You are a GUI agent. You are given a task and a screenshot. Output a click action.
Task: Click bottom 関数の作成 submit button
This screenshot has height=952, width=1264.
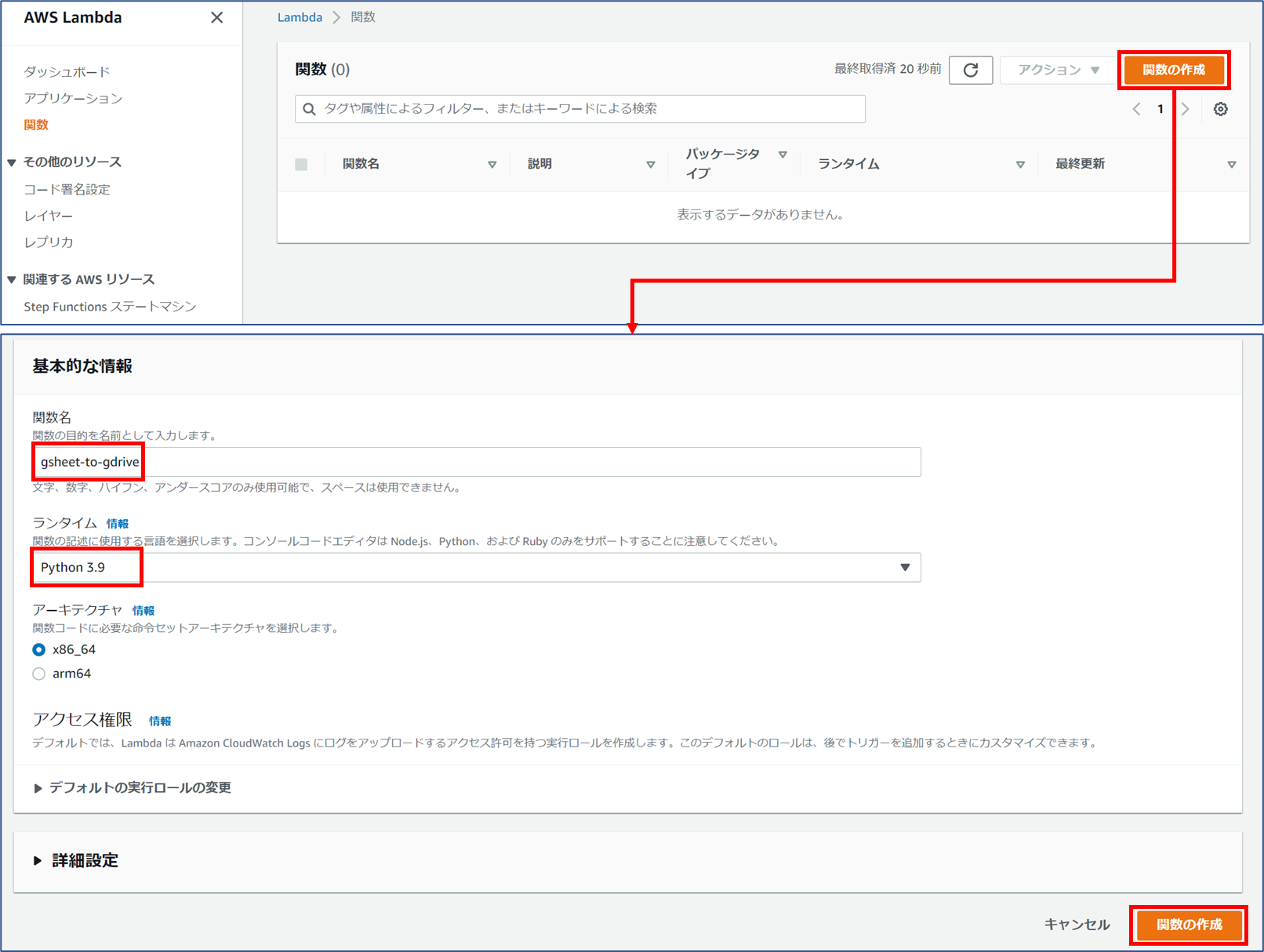click(1189, 925)
